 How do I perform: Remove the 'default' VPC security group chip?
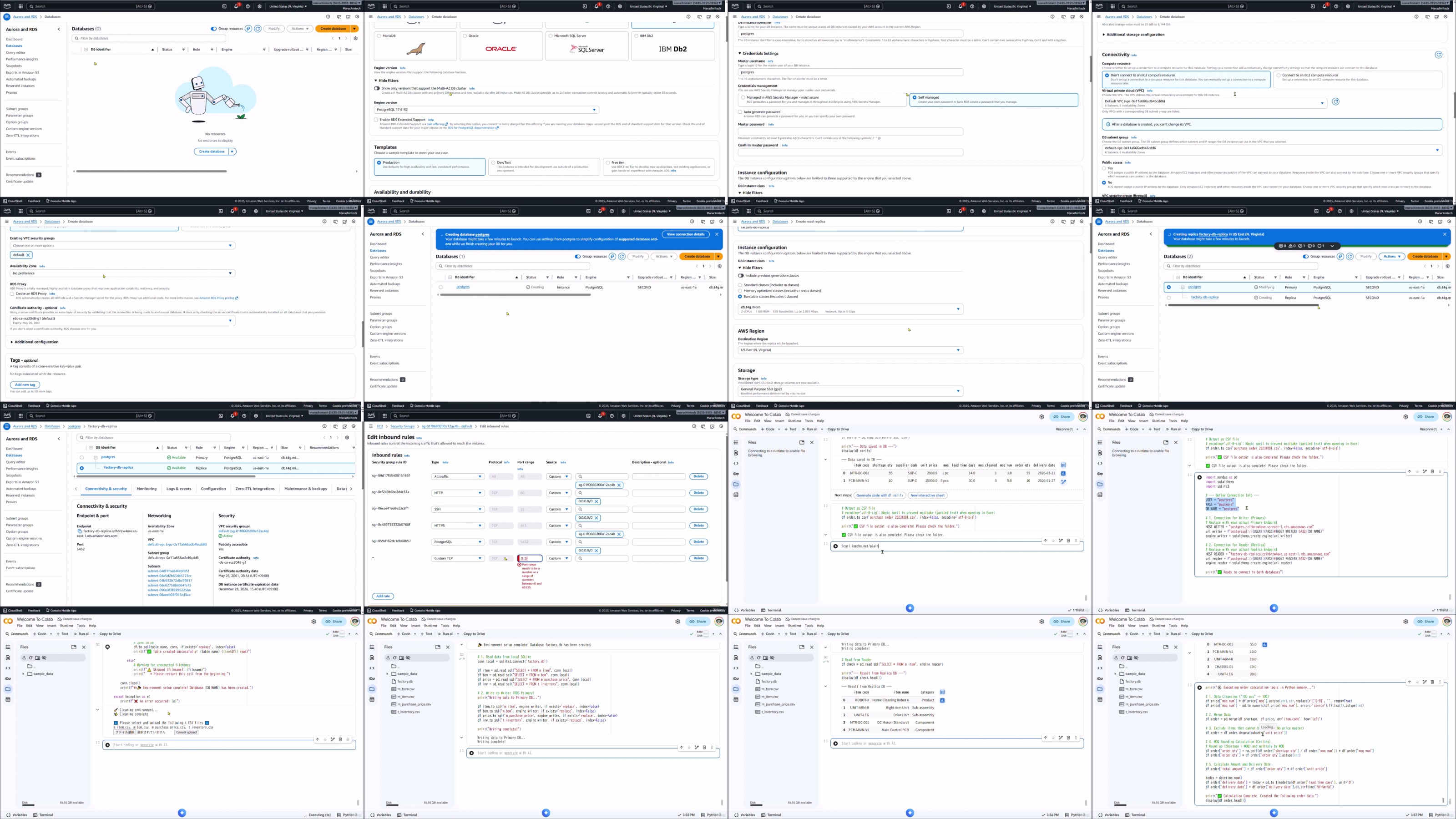coord(28,255)
